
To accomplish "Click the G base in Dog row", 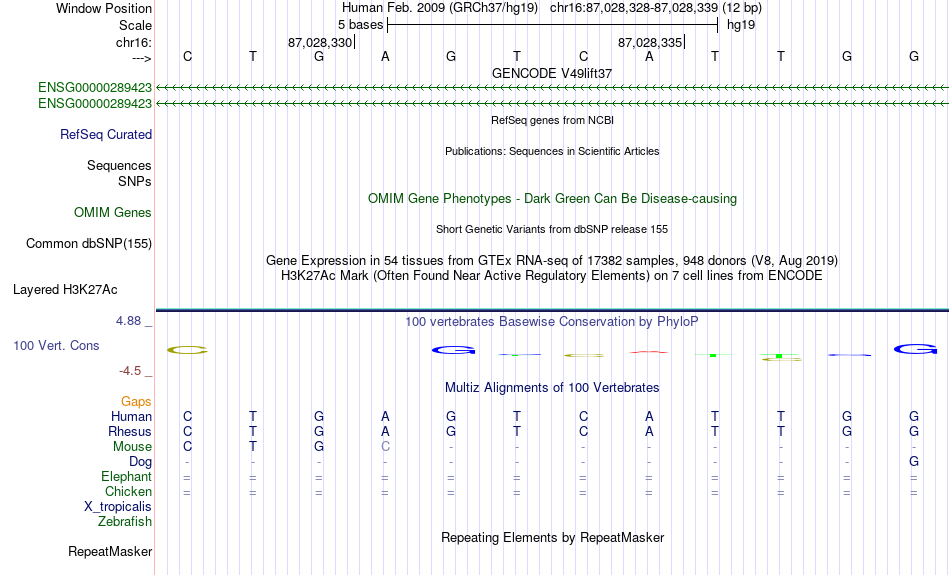I will [914, 462].
